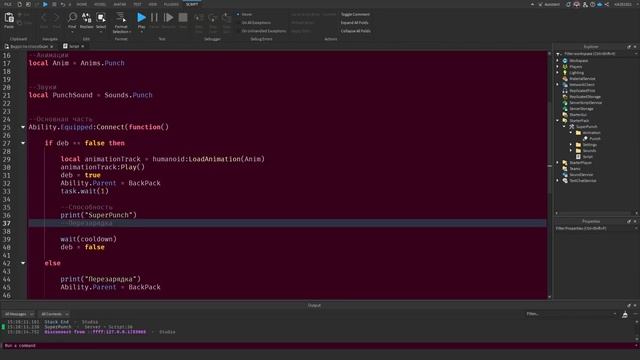Click the Format Selection icon
Viewport: 640px width, 360px height.
pyautogui.click(x=121, y=17)
